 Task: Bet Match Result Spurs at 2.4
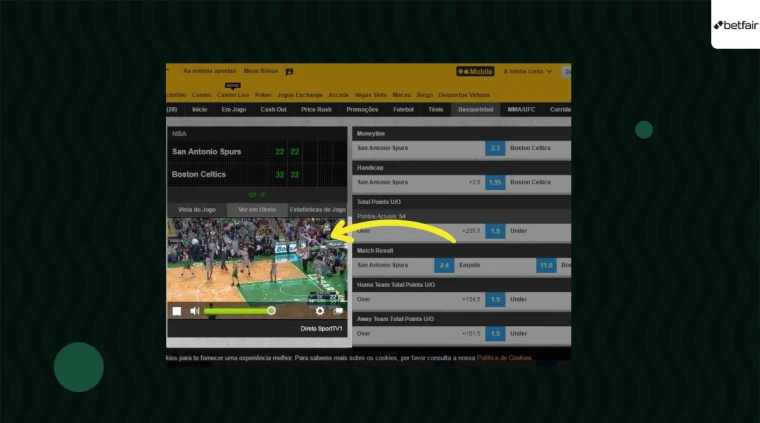[x=444, y=266]
